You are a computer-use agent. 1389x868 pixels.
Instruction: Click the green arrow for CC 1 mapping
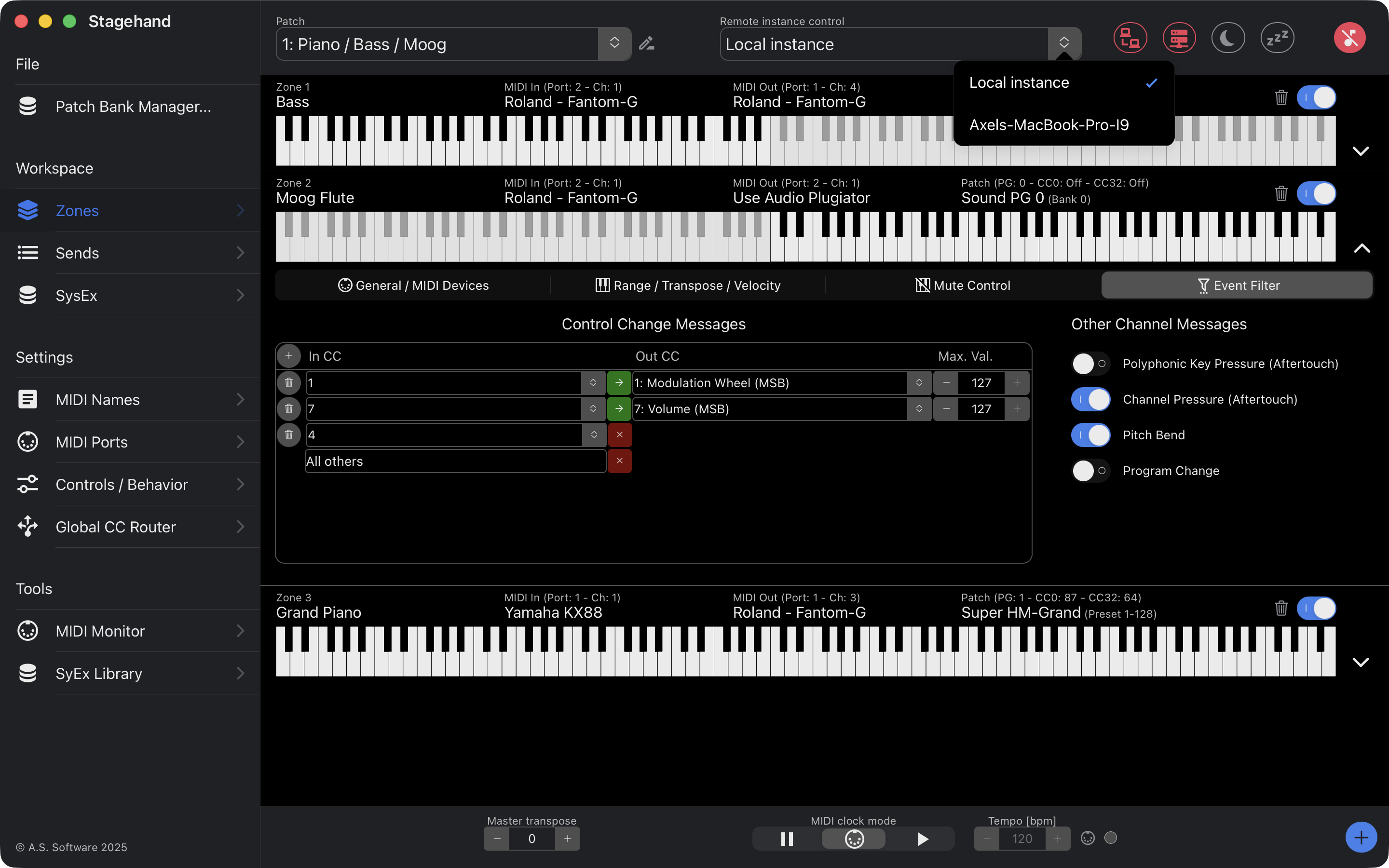(x=619, y=382)
